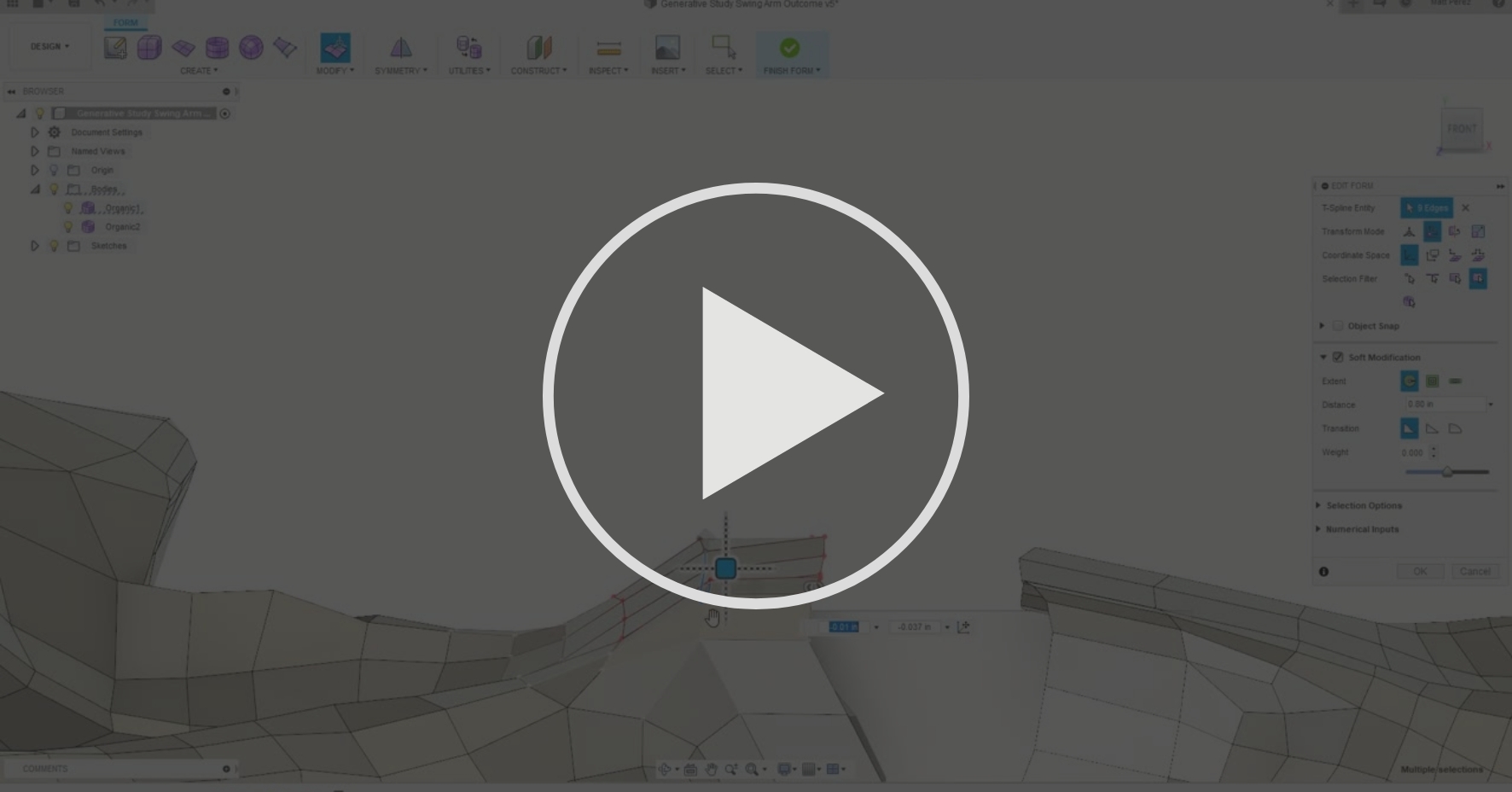Open the FINISH FORM dropdown menu

point(792,71)
